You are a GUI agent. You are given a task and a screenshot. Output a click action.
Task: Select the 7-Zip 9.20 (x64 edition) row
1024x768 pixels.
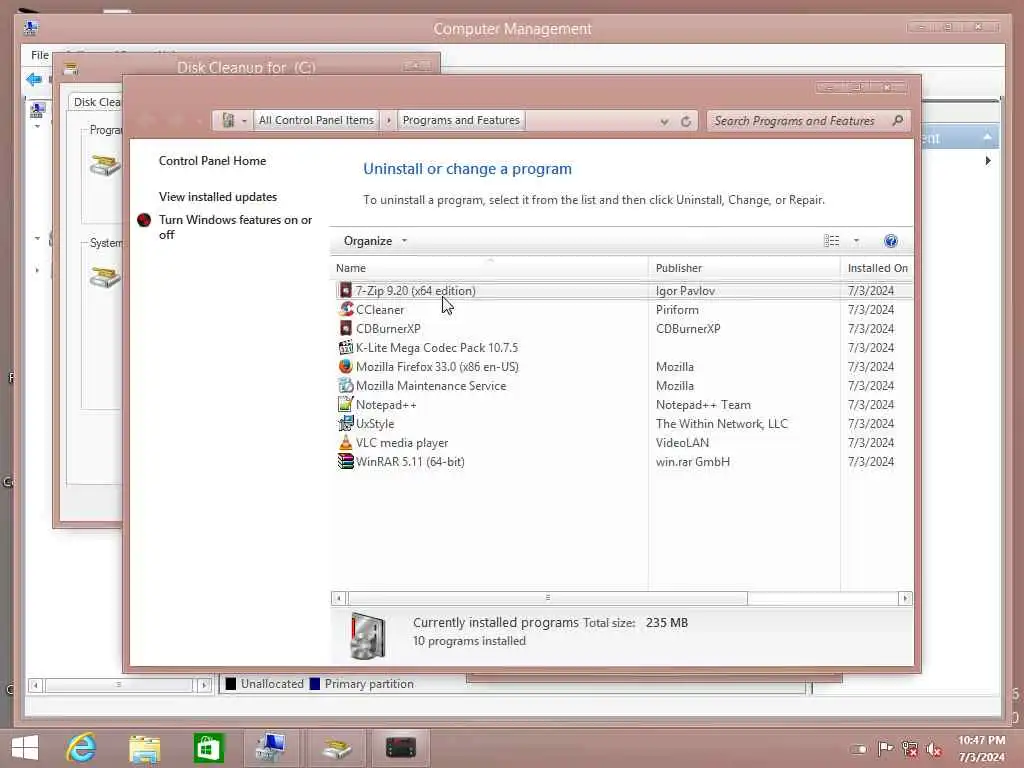pos(624,291)
